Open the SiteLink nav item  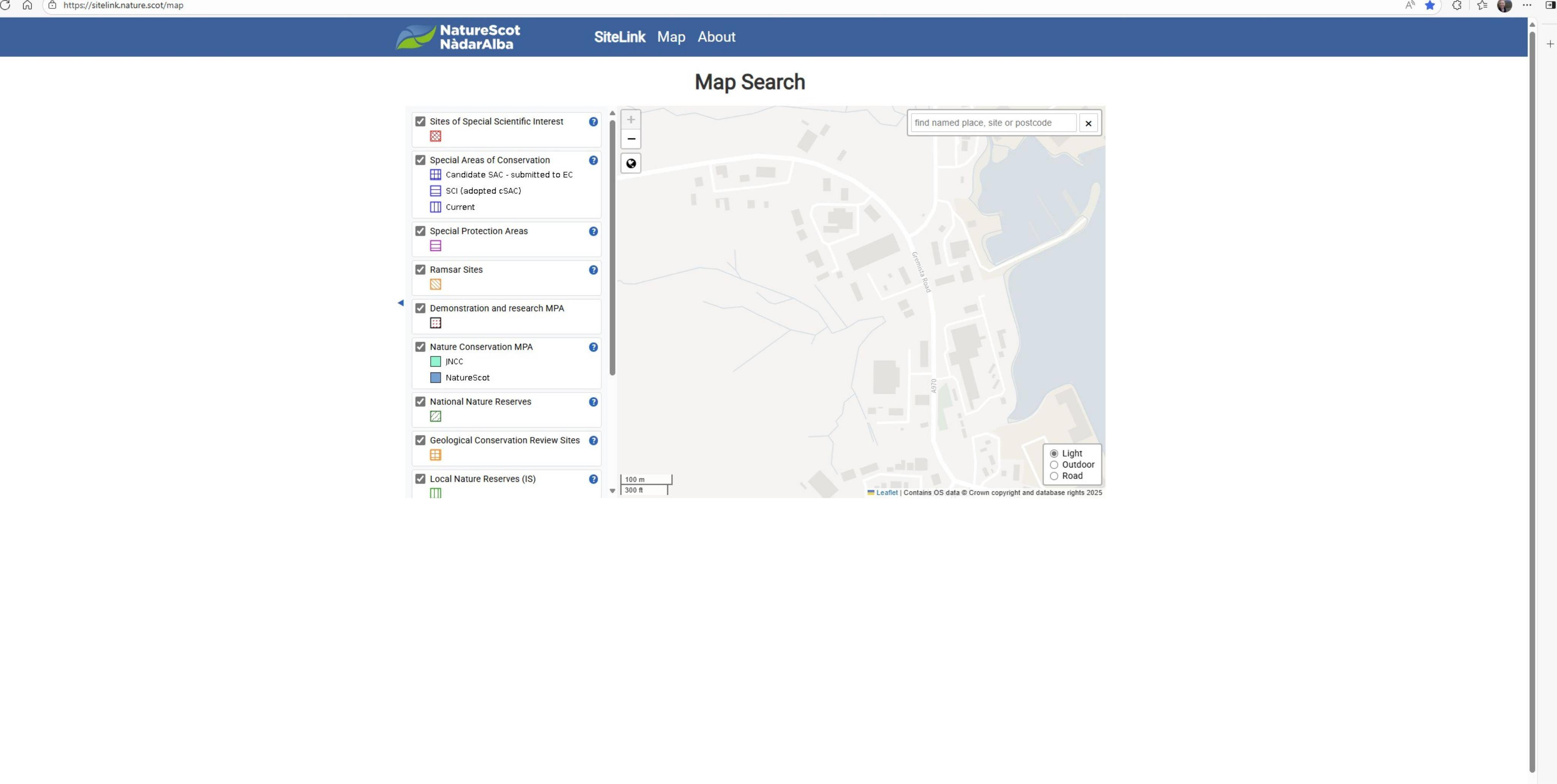pyautogui.click(x=620, y=37)
